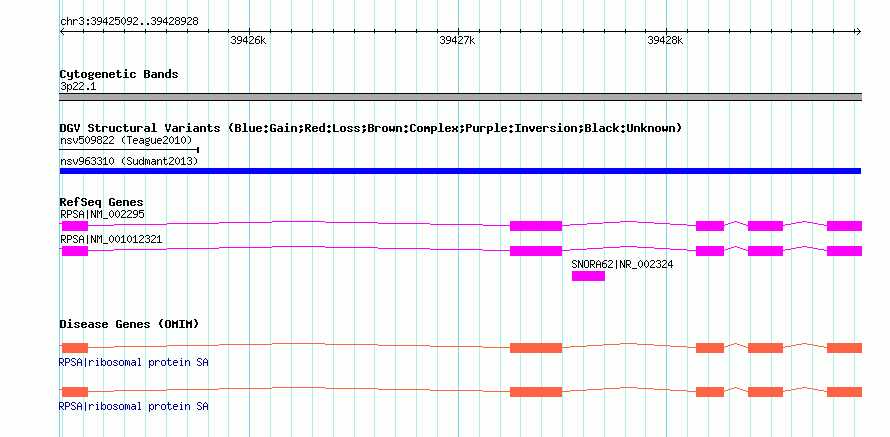Select the Cytogenetic Bands track title
890x437 pixels.
coord(119,74)
